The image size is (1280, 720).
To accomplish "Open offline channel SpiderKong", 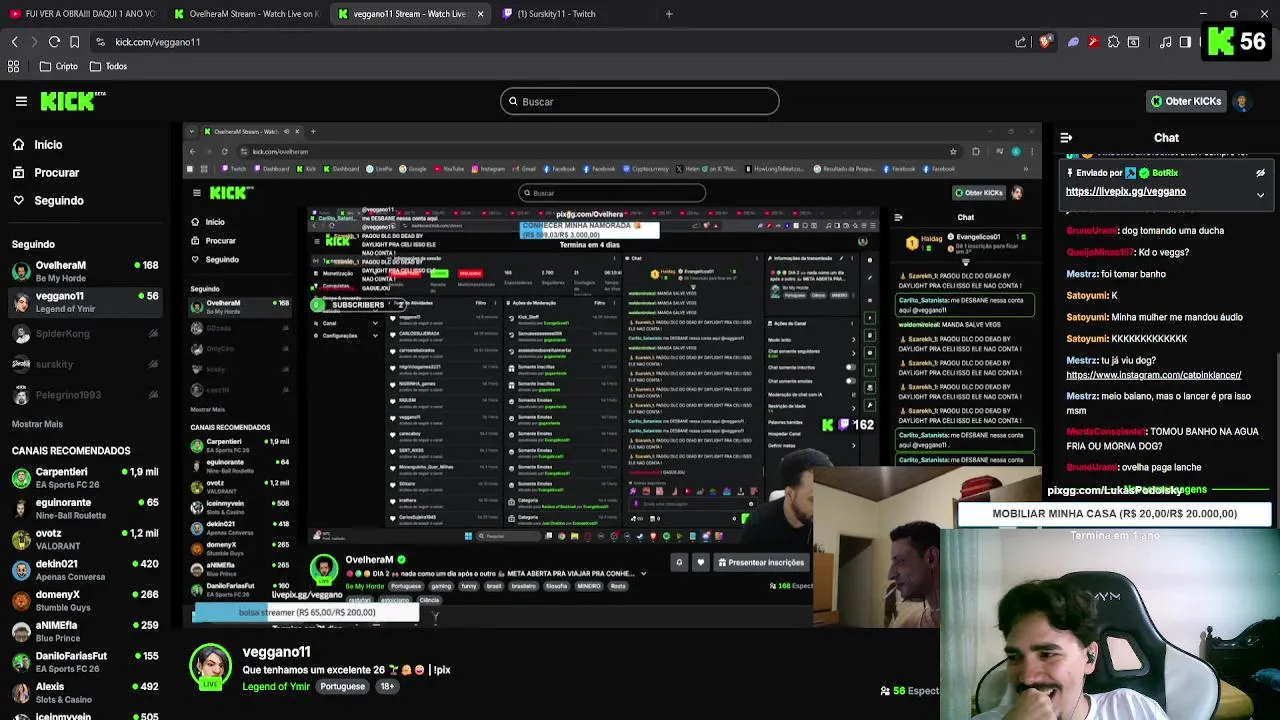I will click(x=86, y=333).
